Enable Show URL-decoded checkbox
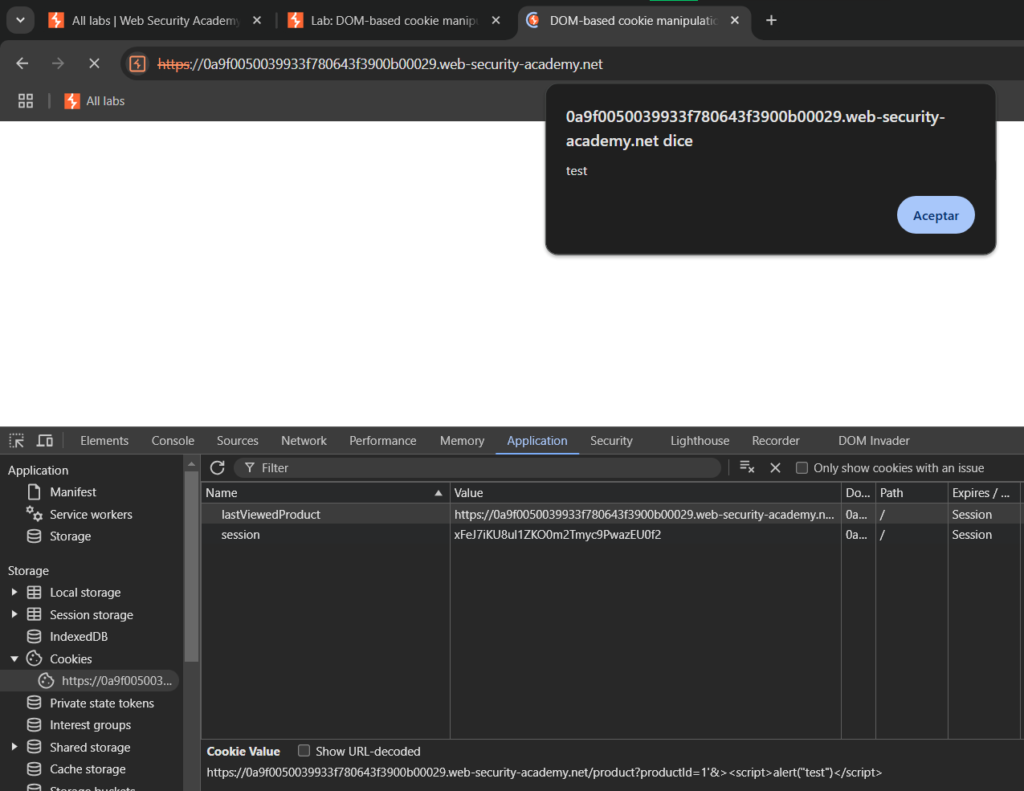The width and height of the screenshot is (1024, 791). click(x=304, y=751)
